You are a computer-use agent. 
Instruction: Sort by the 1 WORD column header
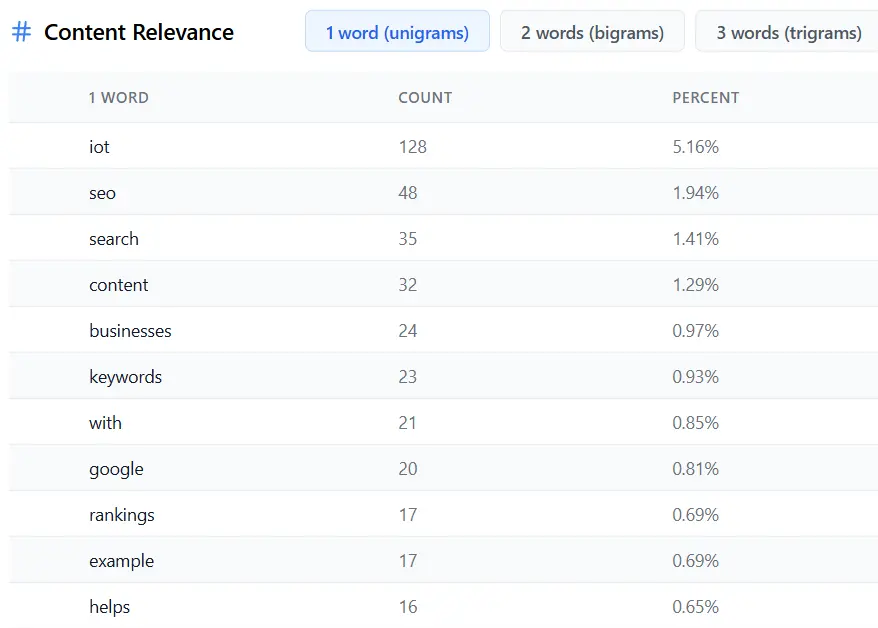tap(119, 97)
